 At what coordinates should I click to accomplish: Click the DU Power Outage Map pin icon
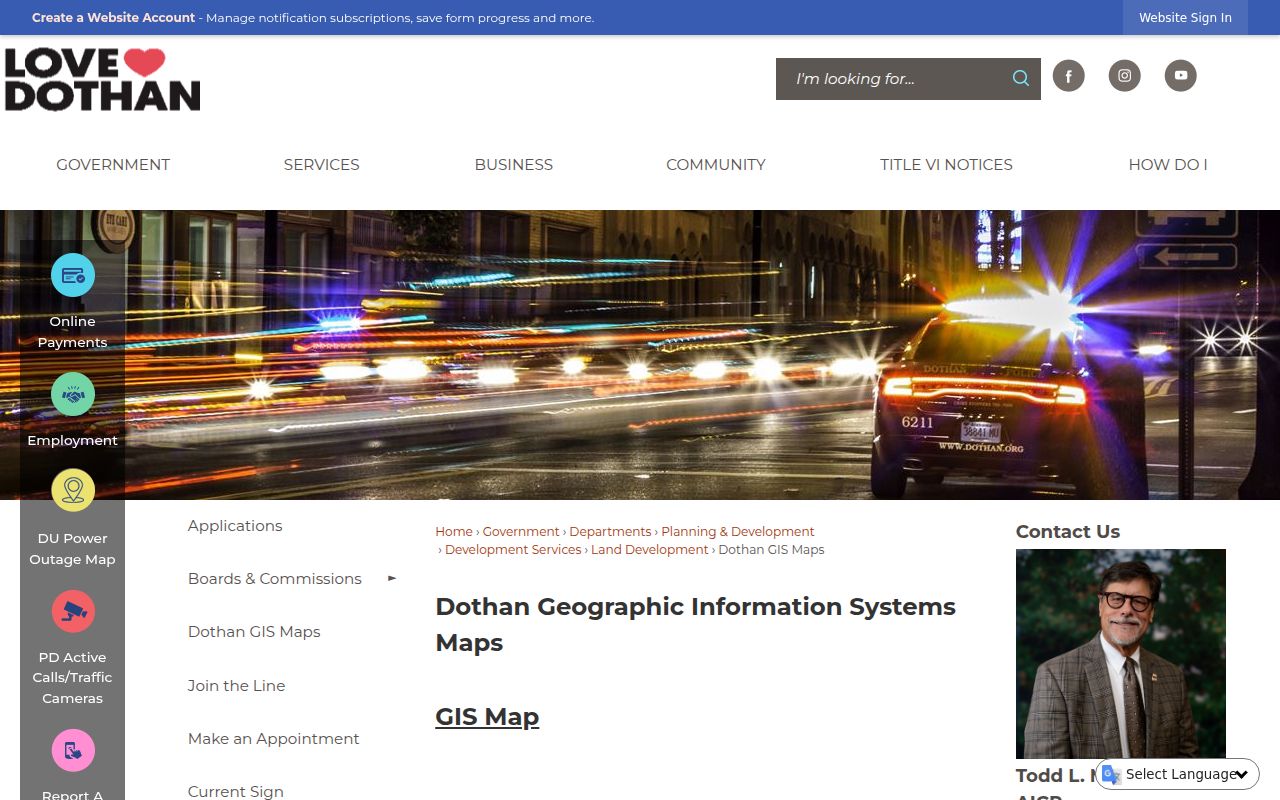point(73,490)
